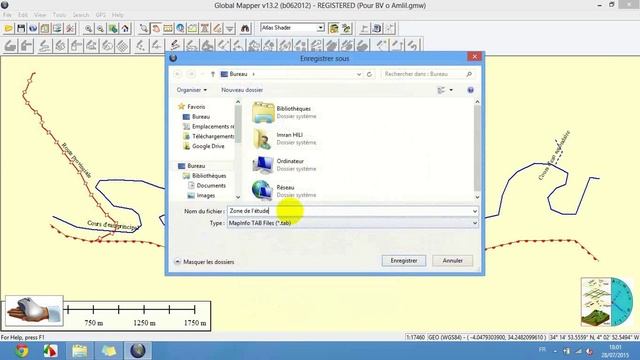Image resolution: width=640 pixels, height=360 pixels.
Task: Click the clock in the system tray
Action: [615, 351]
